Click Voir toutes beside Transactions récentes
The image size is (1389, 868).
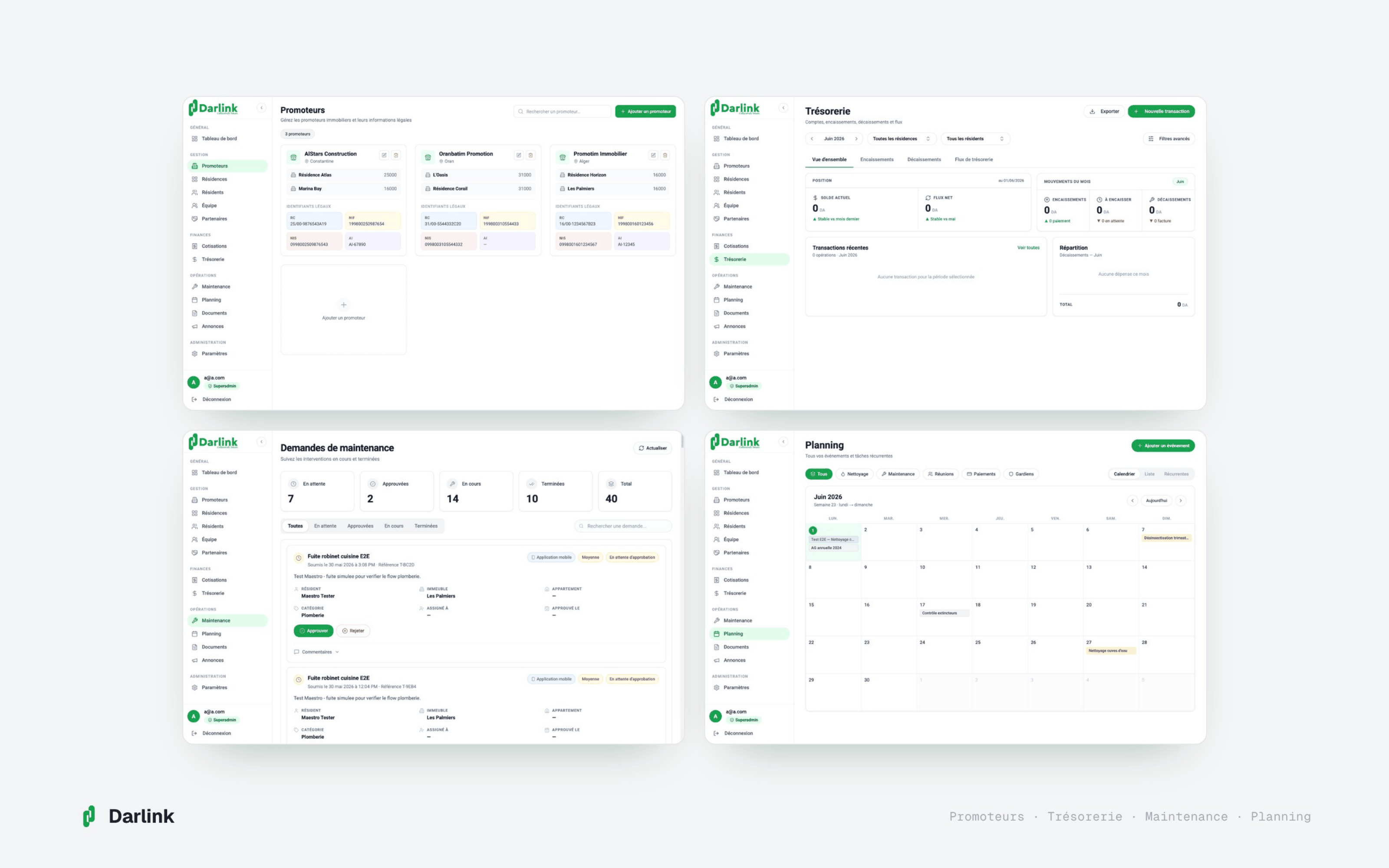click(x=1028, y=248)
